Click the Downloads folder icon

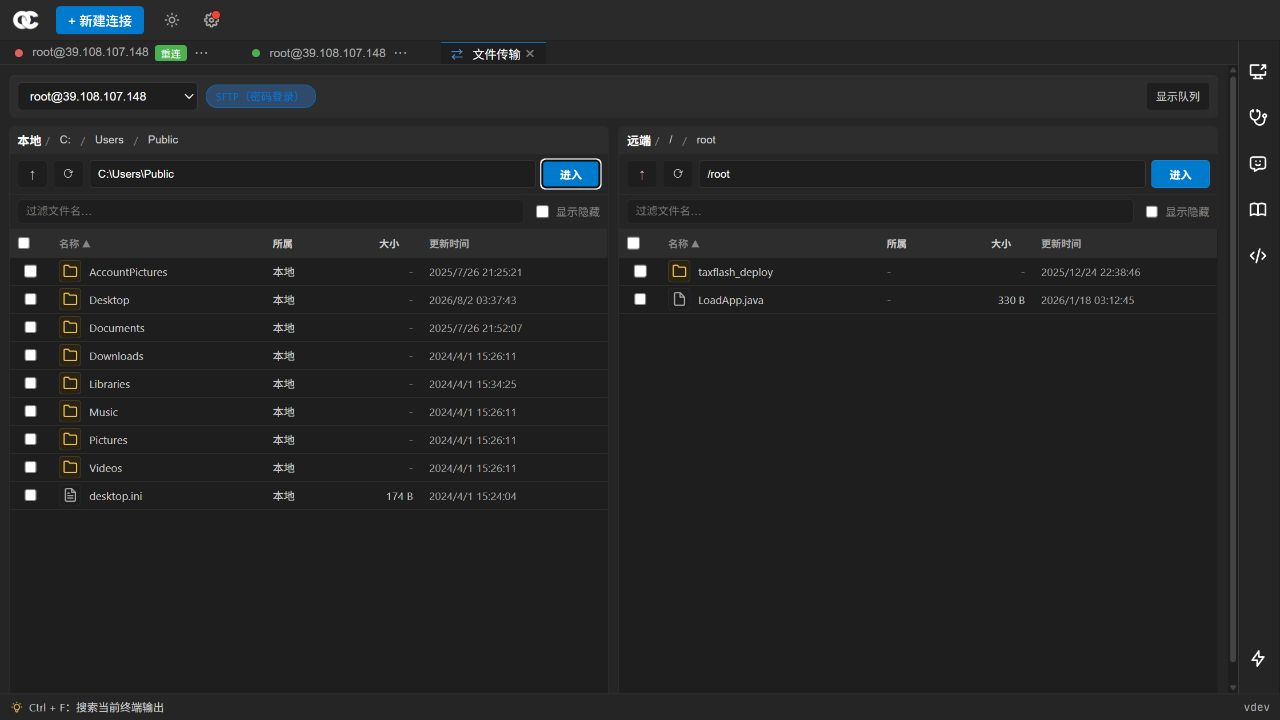pos(70,356)
